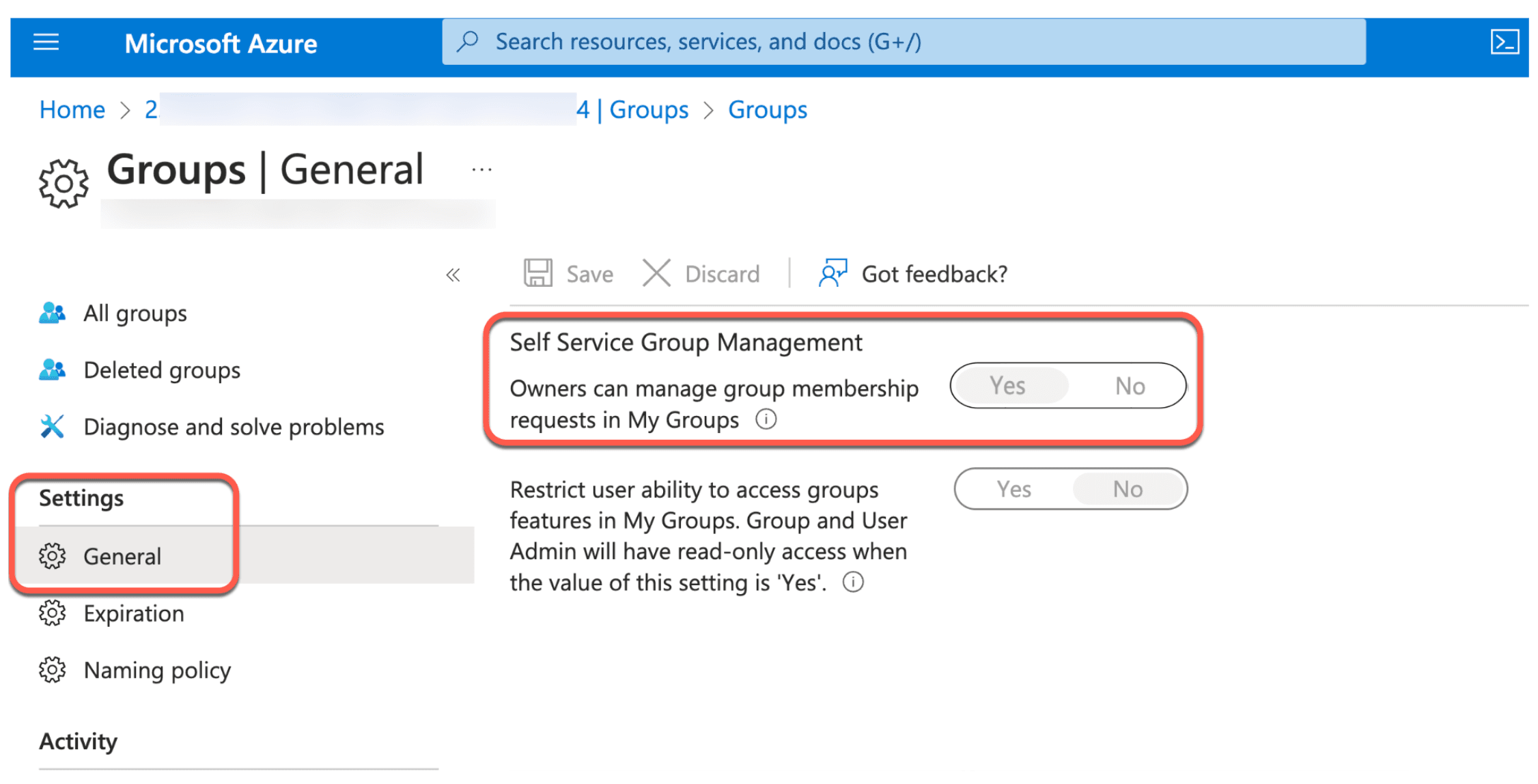Screen dimensions: 1538x784
Task: Click the Groups General gear icon in the title
Action: [x=64, y=183]
